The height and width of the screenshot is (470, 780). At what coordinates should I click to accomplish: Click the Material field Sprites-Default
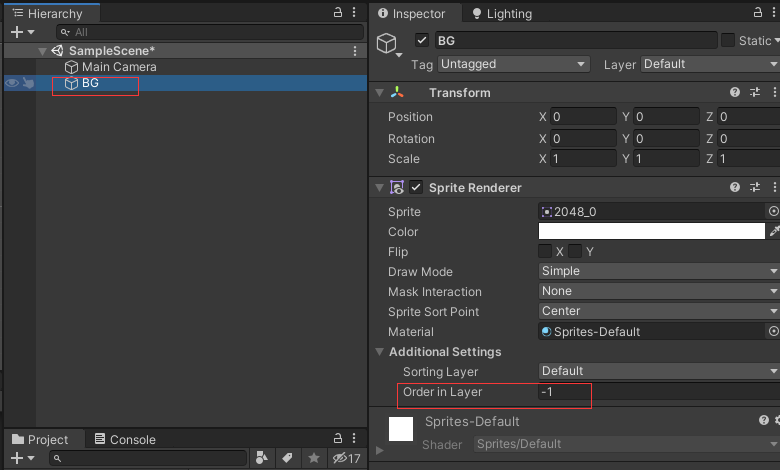[x=651, y=331]
